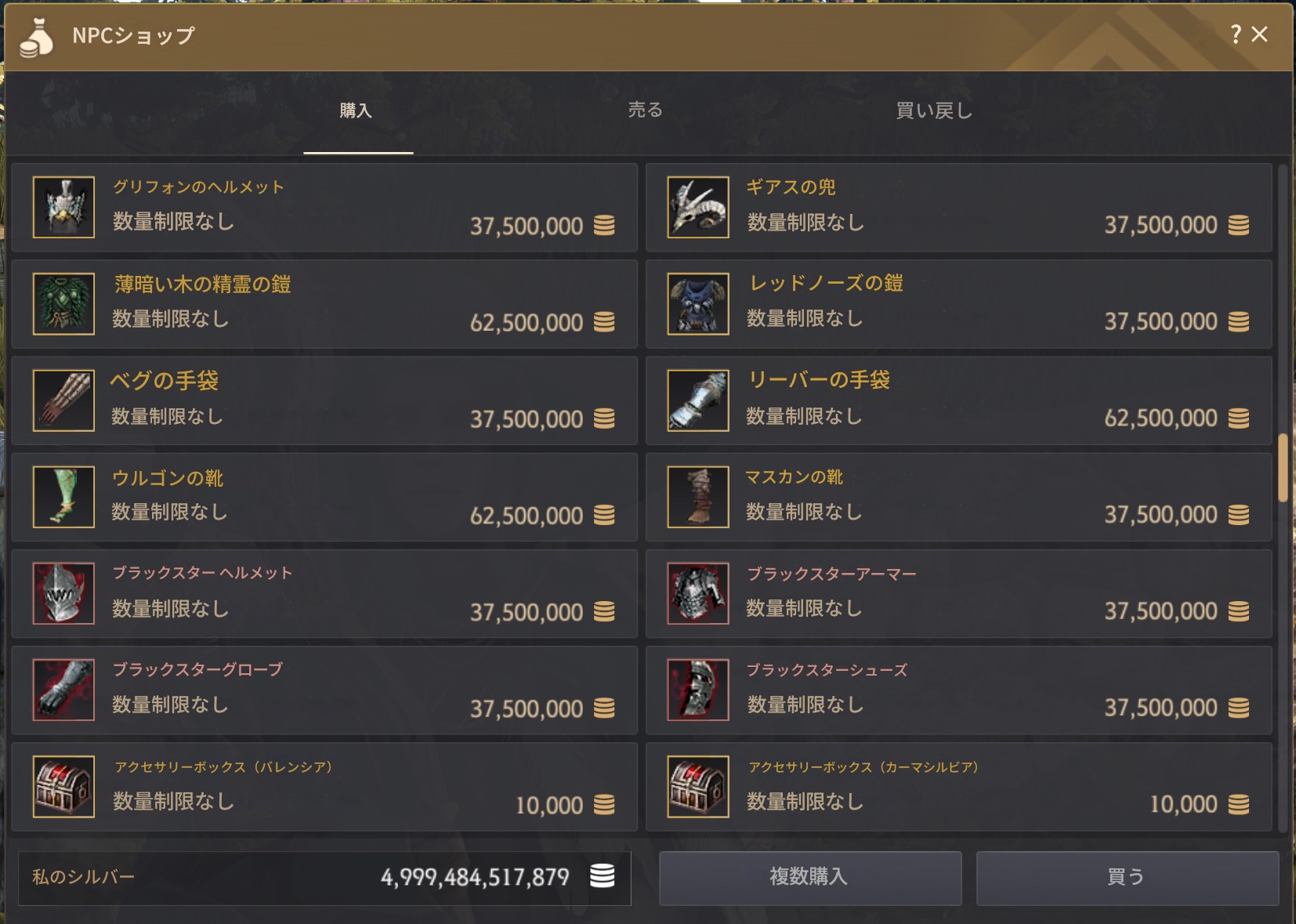Select the 購入 tab
This screenshot has width=1296, height=924.
tap(356, 111)
